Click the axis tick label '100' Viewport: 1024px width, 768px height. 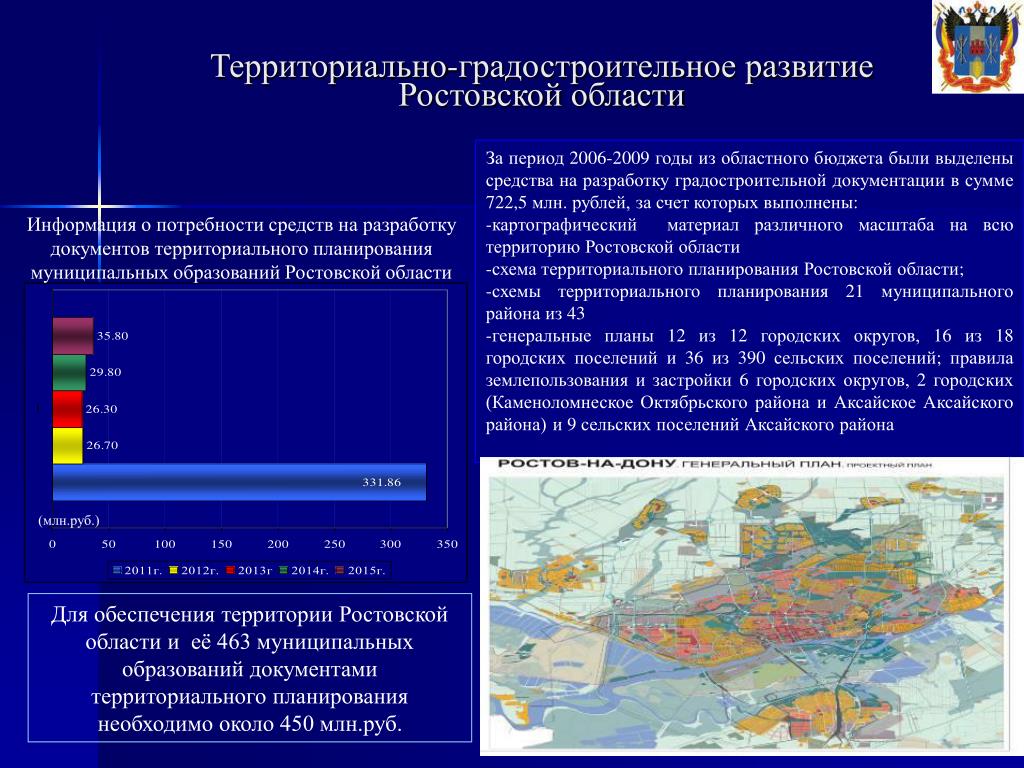[165, 543]
